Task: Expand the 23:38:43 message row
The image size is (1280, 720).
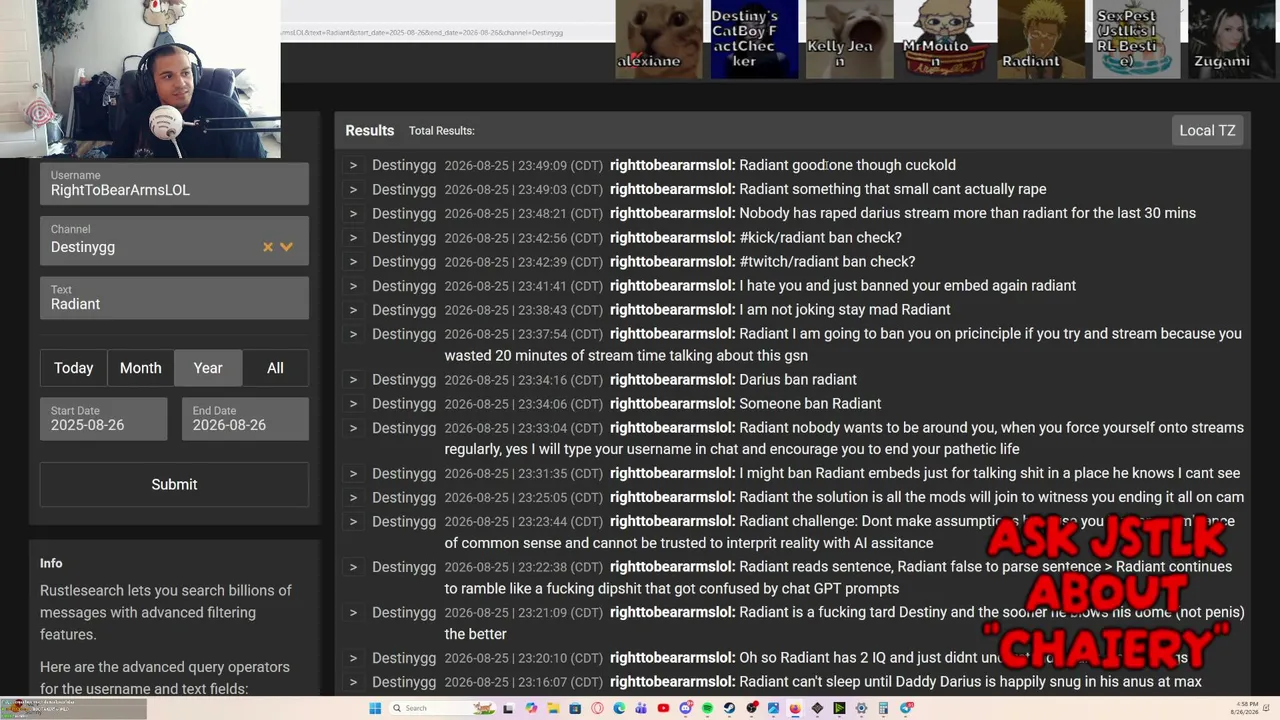Action: 353,309
